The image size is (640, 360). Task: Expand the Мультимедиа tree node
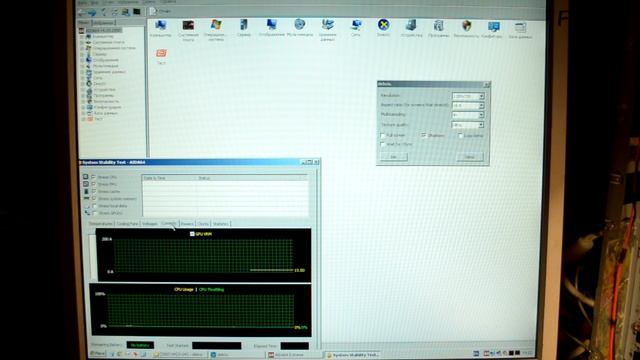[x=82, y=66]
